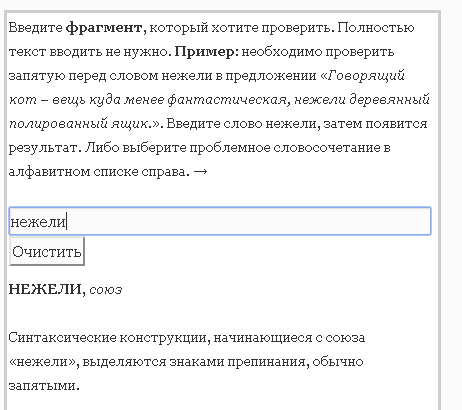Click the italic phrase "полированный ящик"
Screen dimensions: 462x410
[79, 124]
